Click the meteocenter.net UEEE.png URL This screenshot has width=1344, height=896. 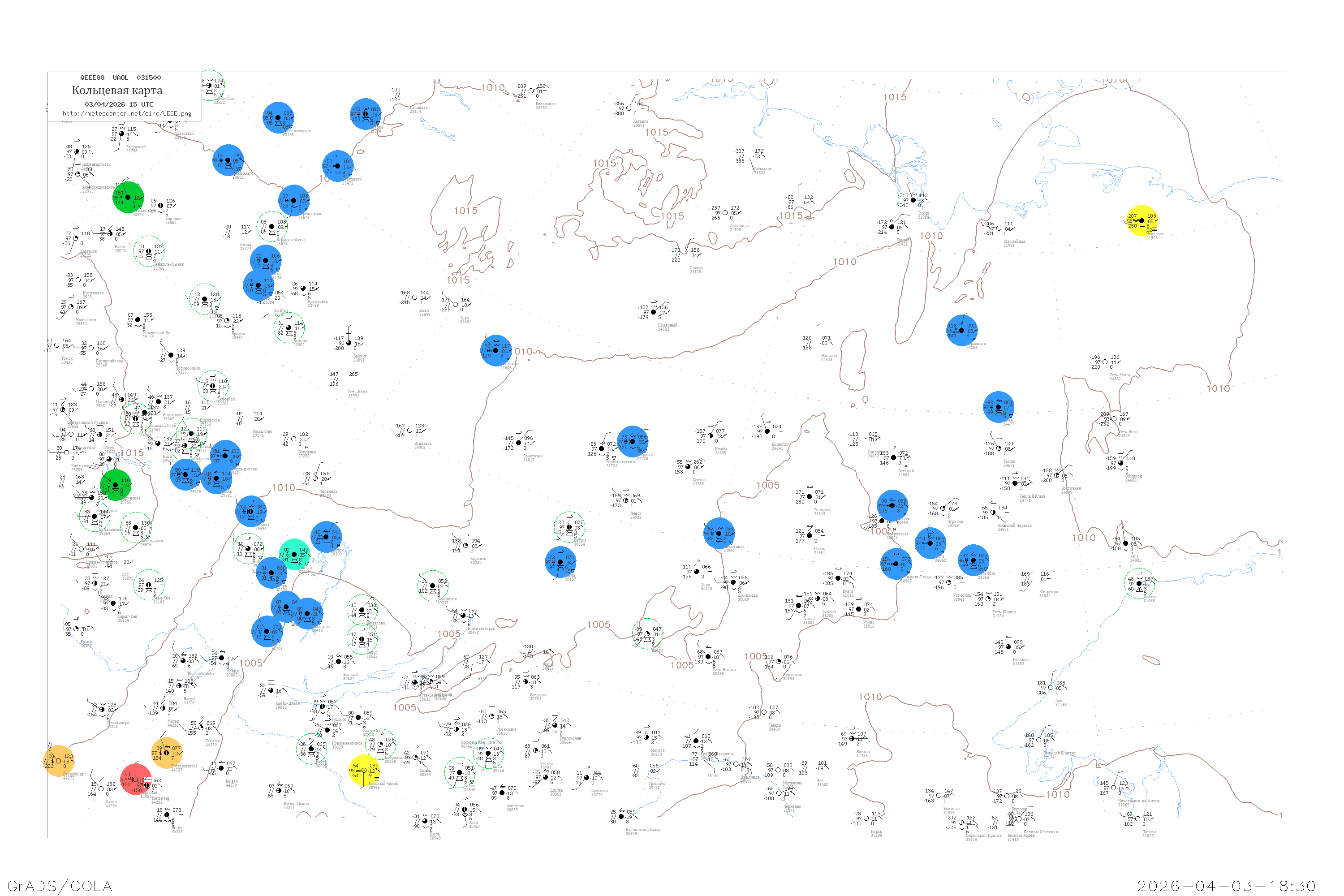pyautogui.click(x=127, y=113)
